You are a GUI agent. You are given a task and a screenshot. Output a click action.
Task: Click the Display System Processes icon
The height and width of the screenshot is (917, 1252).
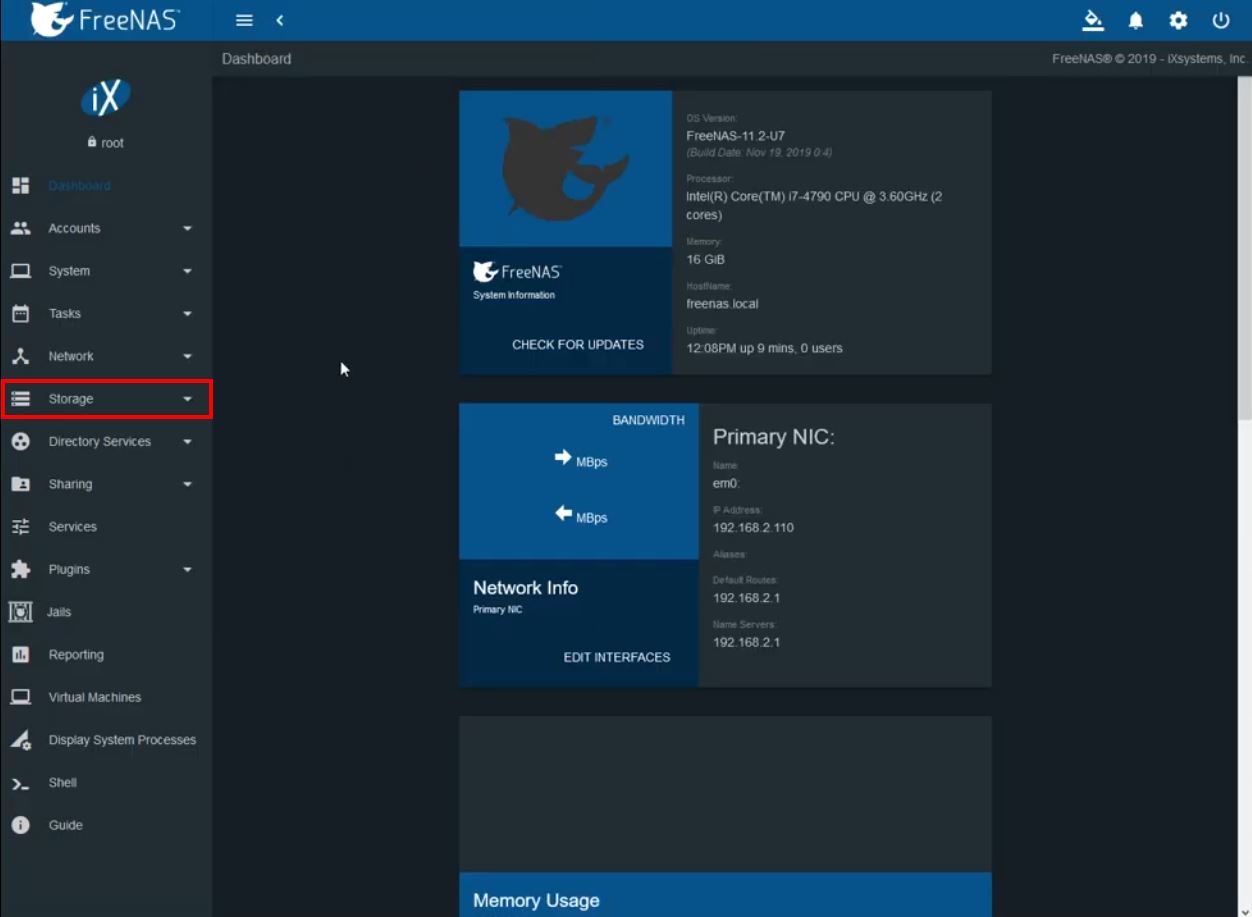pyautogui.click(x=20, y=740)
